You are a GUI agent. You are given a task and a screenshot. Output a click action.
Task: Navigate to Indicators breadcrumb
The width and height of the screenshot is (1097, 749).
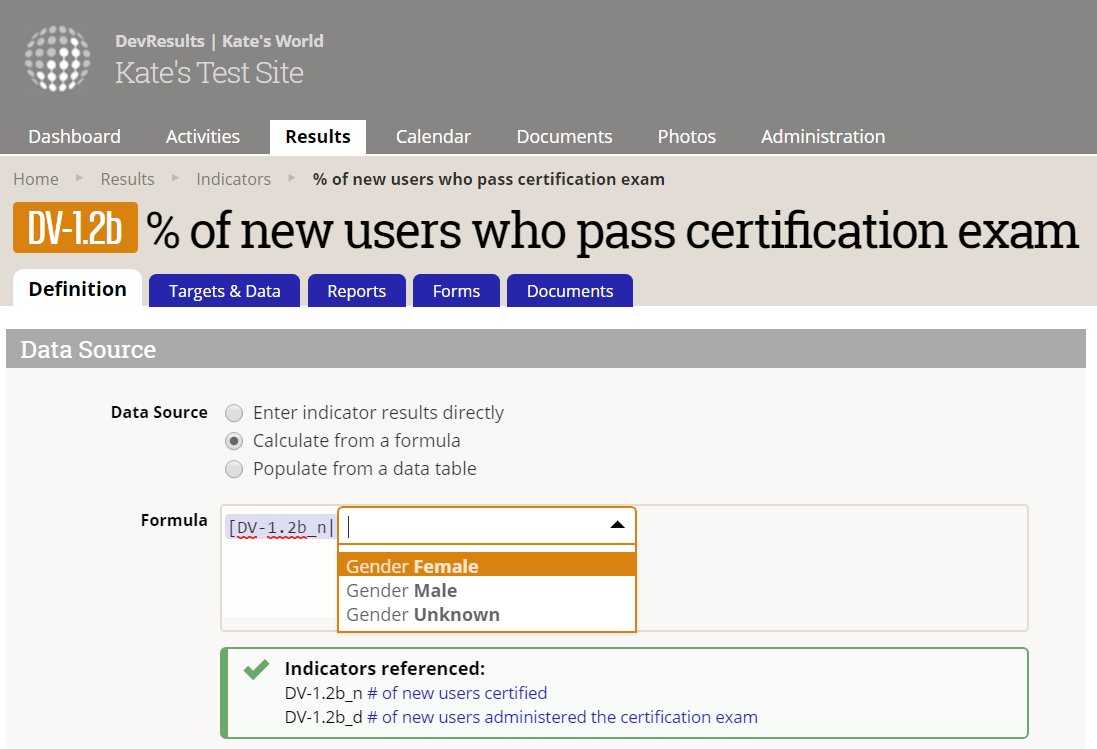(x=233, y=179)
